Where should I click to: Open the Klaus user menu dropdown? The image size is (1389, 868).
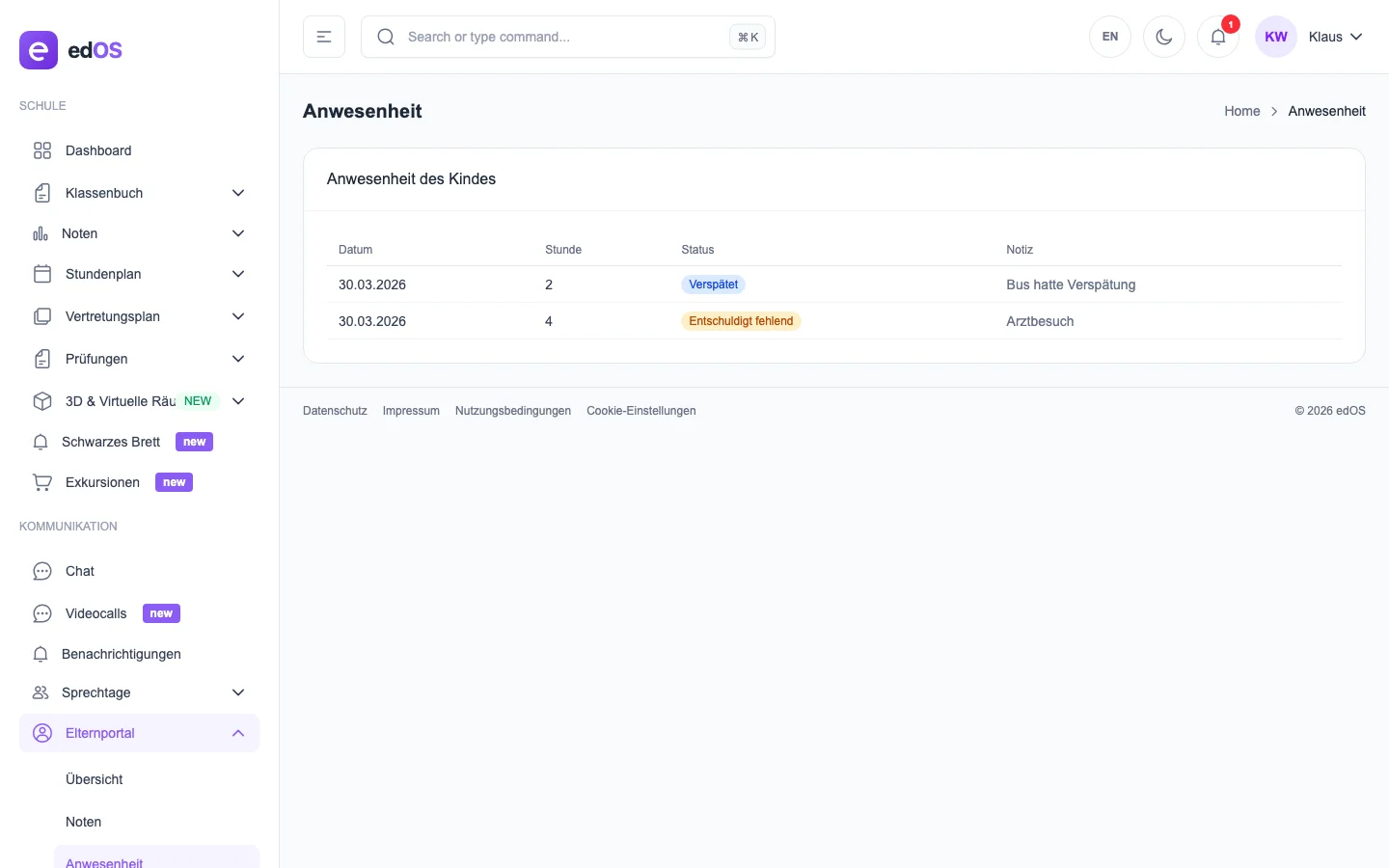[1335, 37]
